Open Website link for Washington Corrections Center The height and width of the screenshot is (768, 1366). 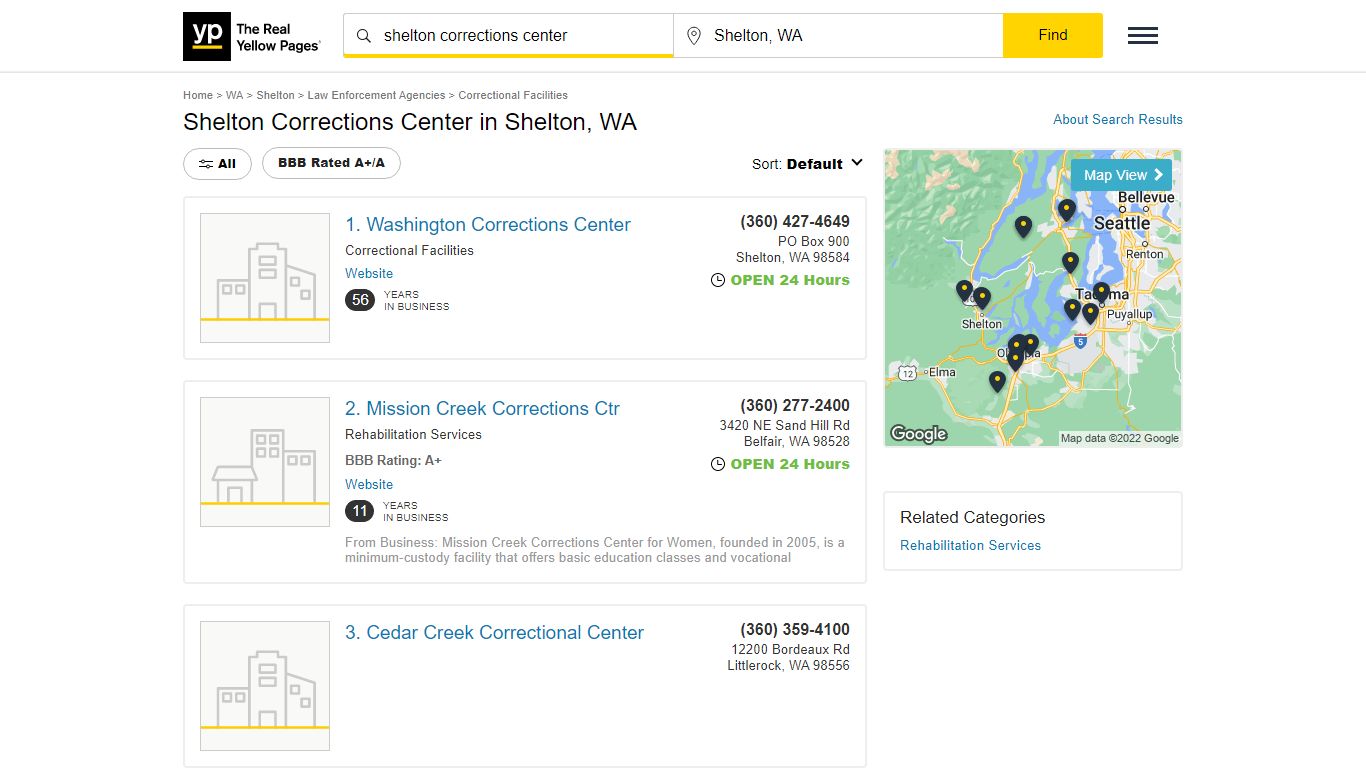pyautogui.click(x=369, y=273)
